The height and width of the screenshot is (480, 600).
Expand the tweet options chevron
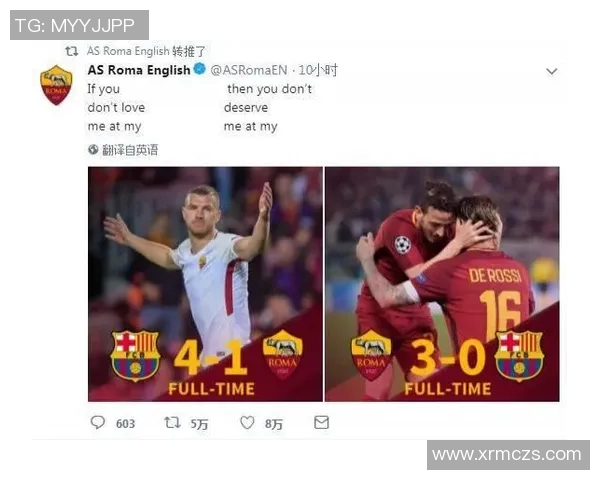coord(551,71)
